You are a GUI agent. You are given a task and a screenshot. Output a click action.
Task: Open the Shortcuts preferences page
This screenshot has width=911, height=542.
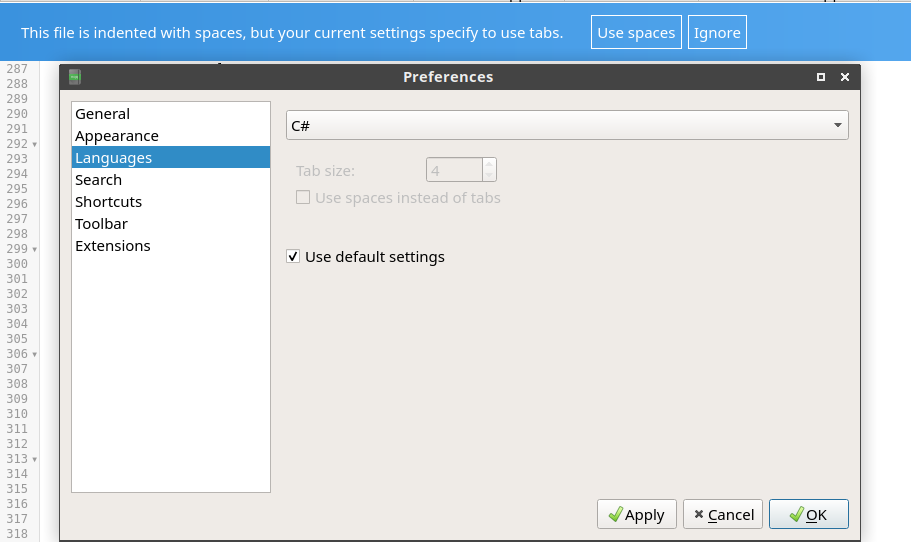(x=171, y=202)
